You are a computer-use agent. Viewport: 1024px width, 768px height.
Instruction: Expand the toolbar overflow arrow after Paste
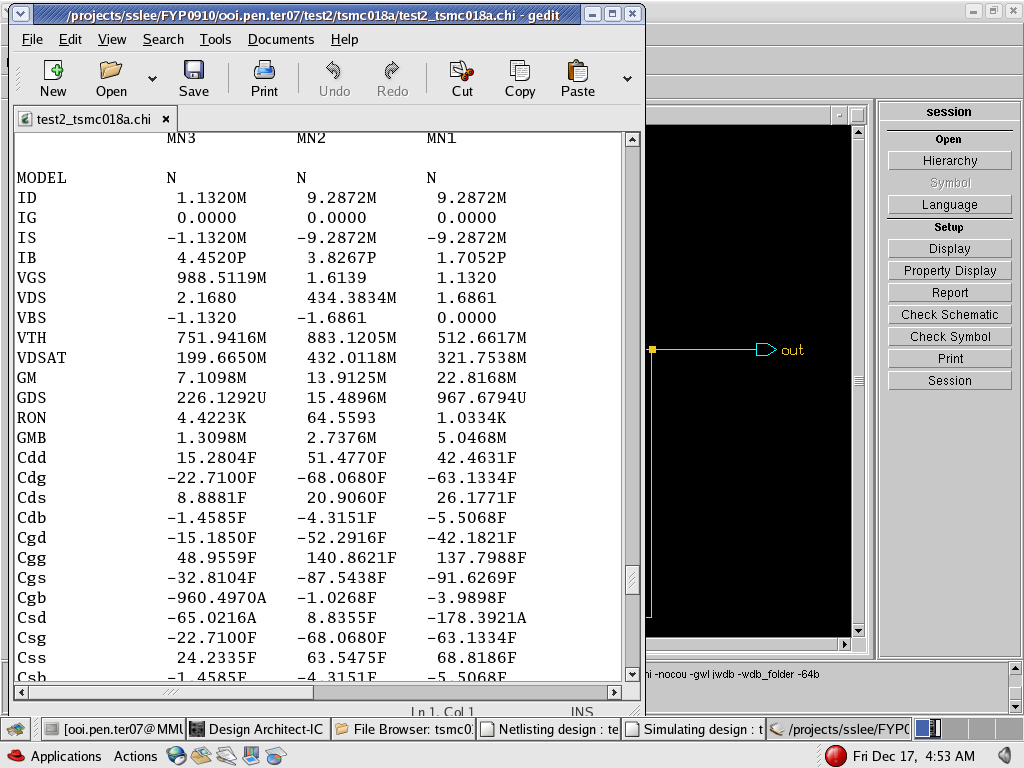(627, 79)
